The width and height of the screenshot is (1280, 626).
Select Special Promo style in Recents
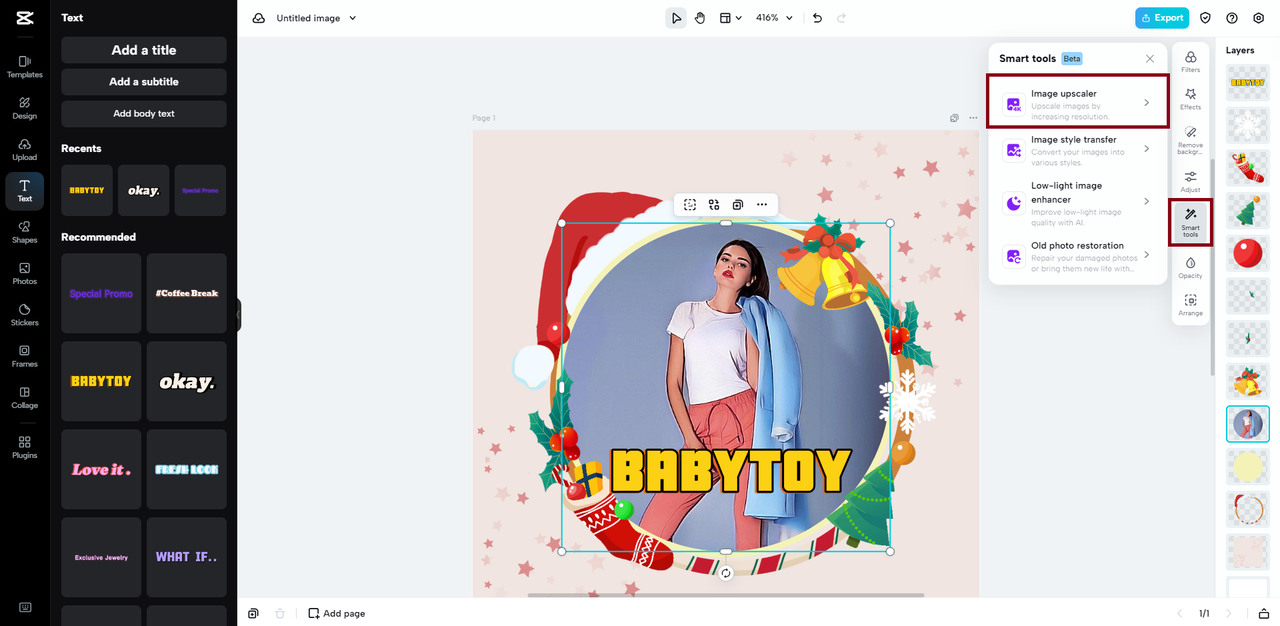click(200, 190)
